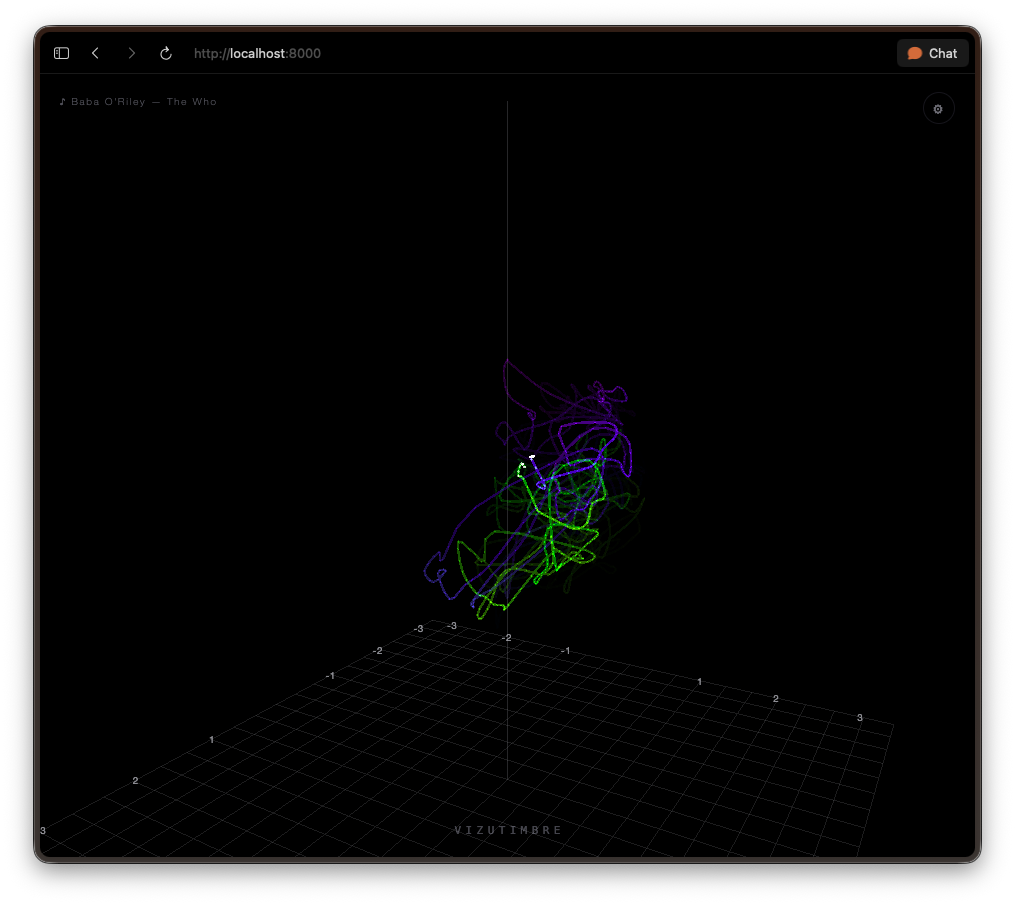Click the 3D timbre trajectory visualization
This screenshot has height=905, width=1015.
pos(534,489)
